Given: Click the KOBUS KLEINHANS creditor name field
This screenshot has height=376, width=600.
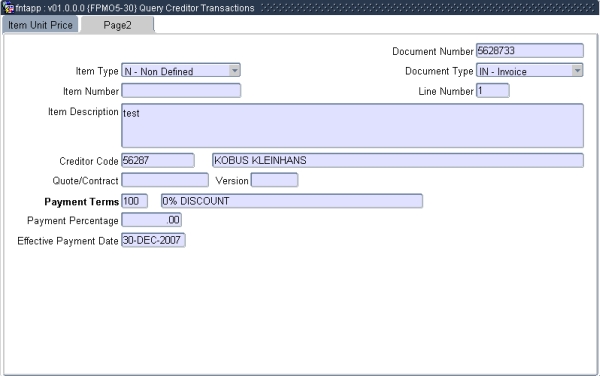Looking at the screenshot, I should click(398, 160).
